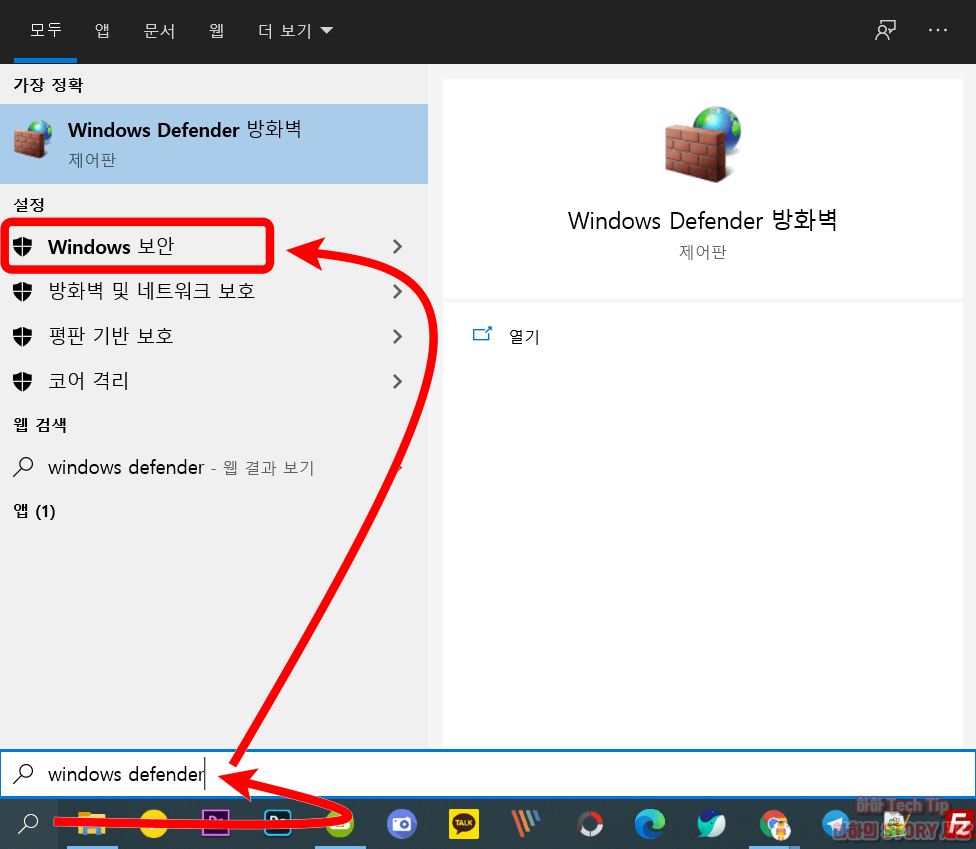Launch the Naver Whale browser from taskbar

711,824
